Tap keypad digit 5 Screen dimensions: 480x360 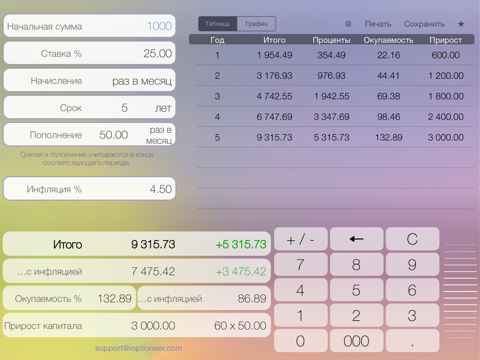356,290
